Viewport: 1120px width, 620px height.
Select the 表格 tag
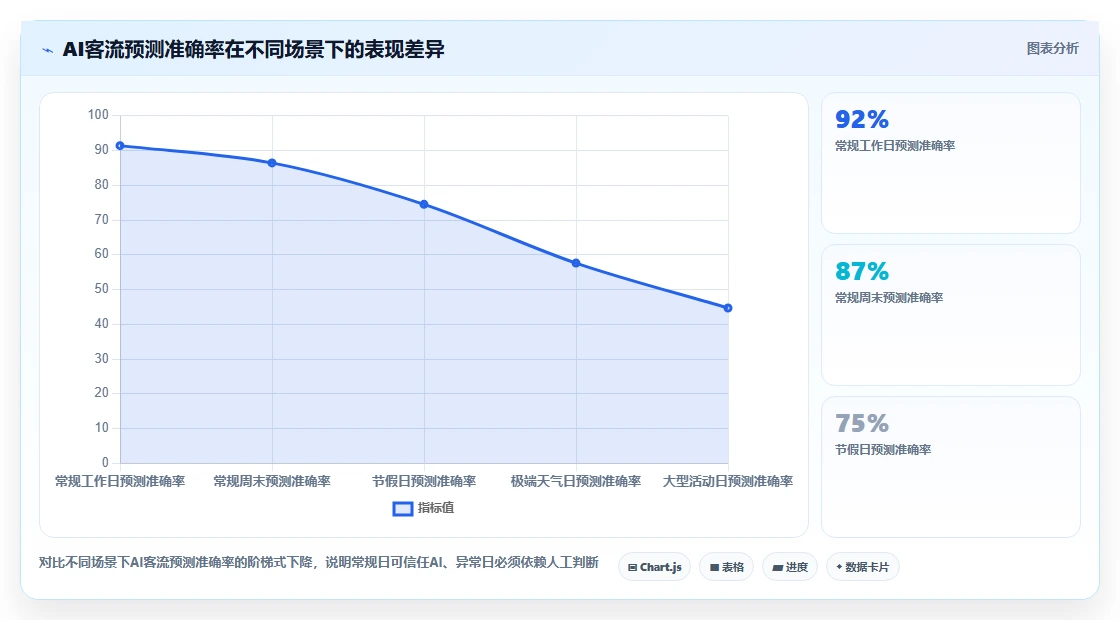click(726, 567)
